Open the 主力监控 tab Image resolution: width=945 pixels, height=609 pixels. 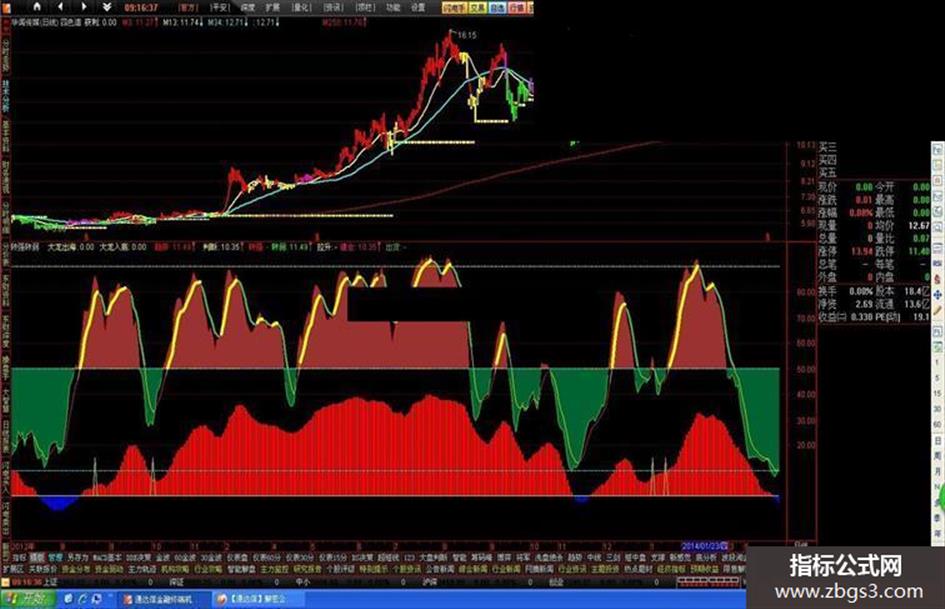point(274,569)
